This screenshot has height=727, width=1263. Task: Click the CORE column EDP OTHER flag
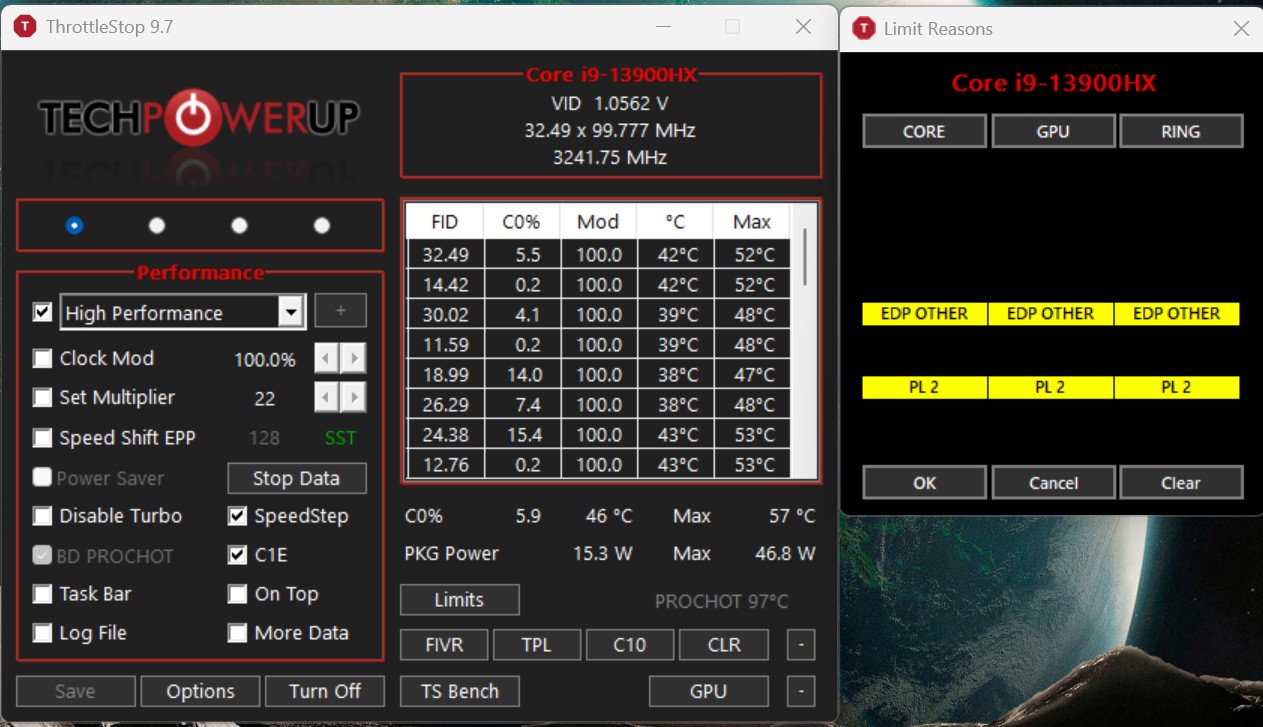pos(924,314)
